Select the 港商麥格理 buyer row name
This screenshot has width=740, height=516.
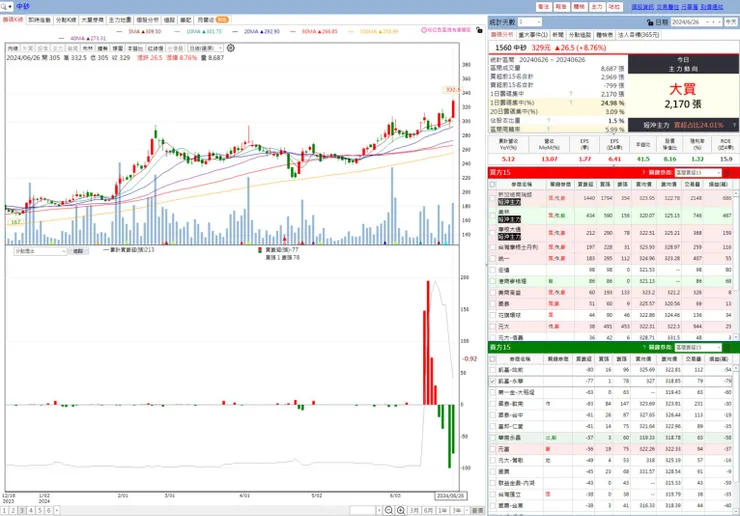[512, 281]
